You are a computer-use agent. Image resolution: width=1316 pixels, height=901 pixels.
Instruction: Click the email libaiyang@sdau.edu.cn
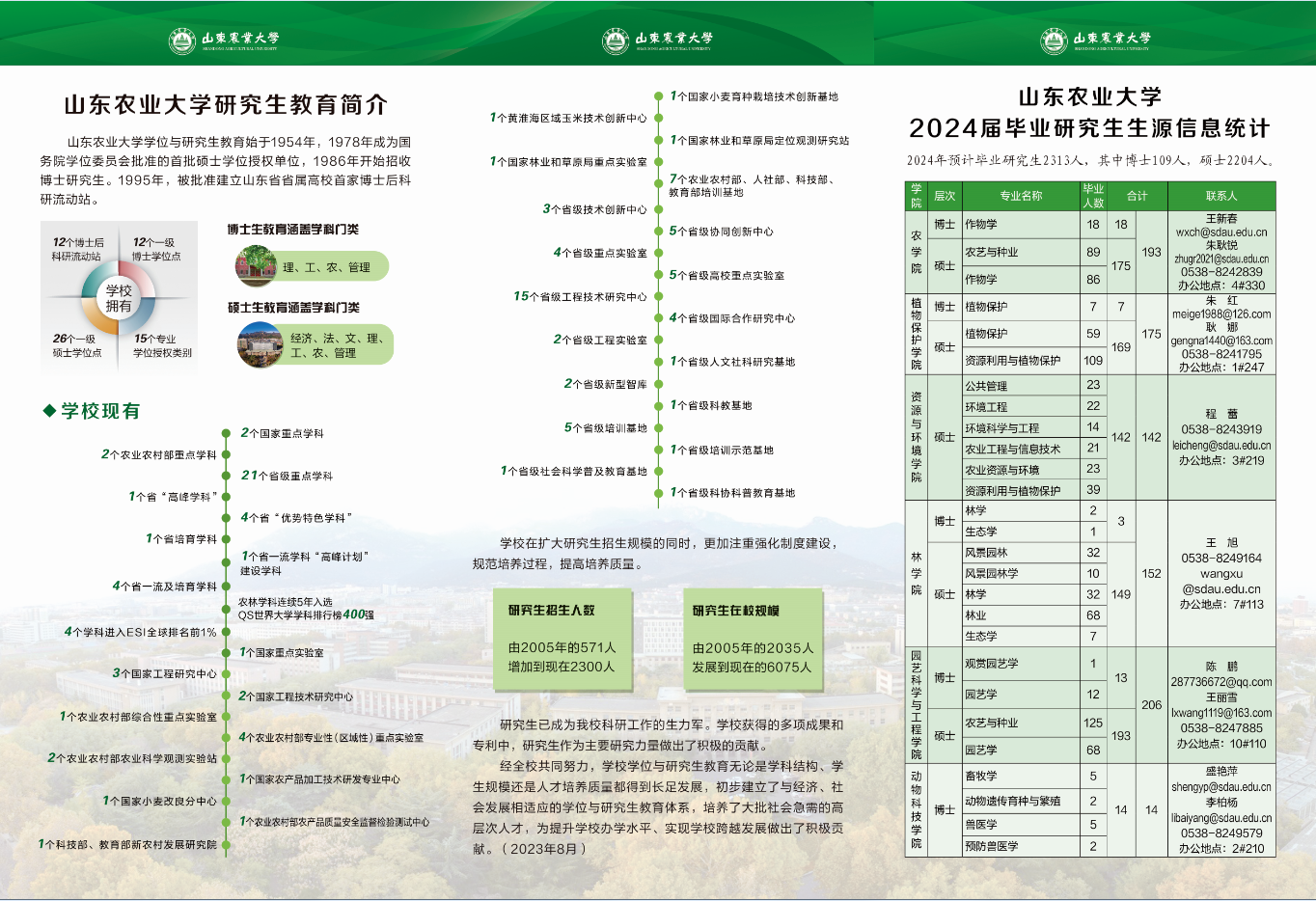pyautogui.click(x=1221, y=818)
